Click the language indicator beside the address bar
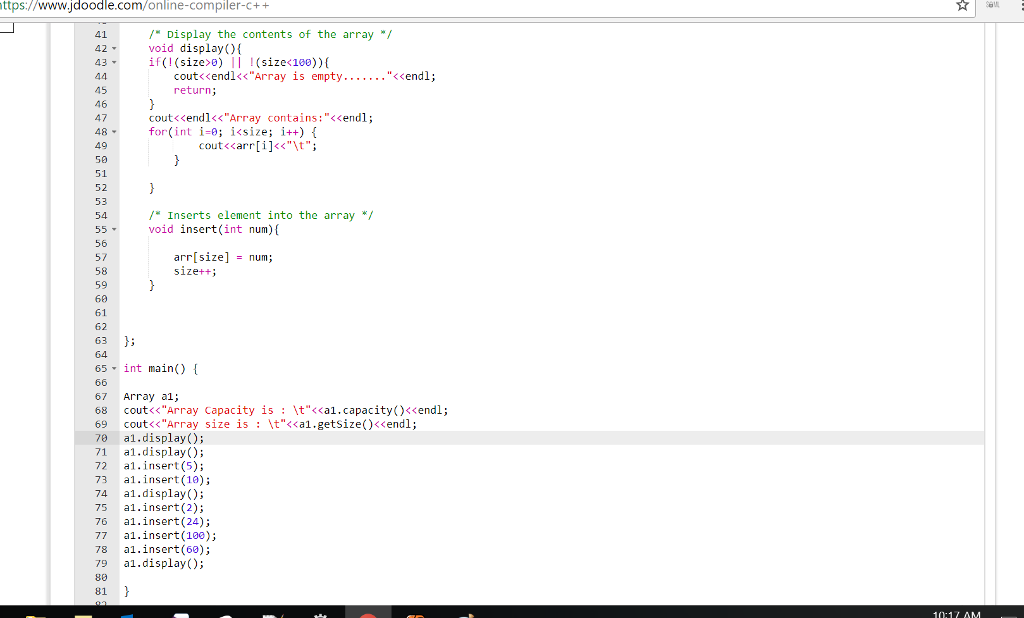 point(990,6)
